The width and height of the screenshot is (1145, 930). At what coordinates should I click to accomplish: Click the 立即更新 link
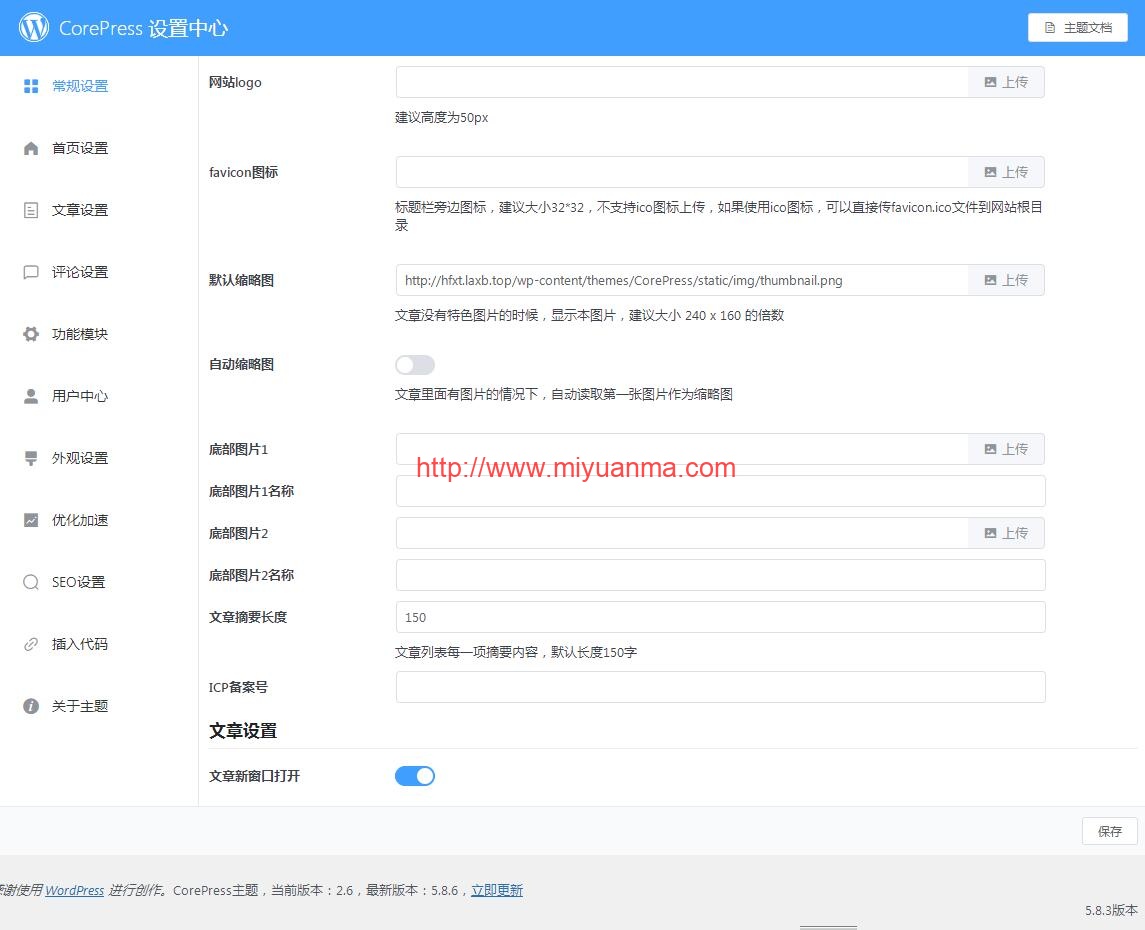click(x=497, y=891)
